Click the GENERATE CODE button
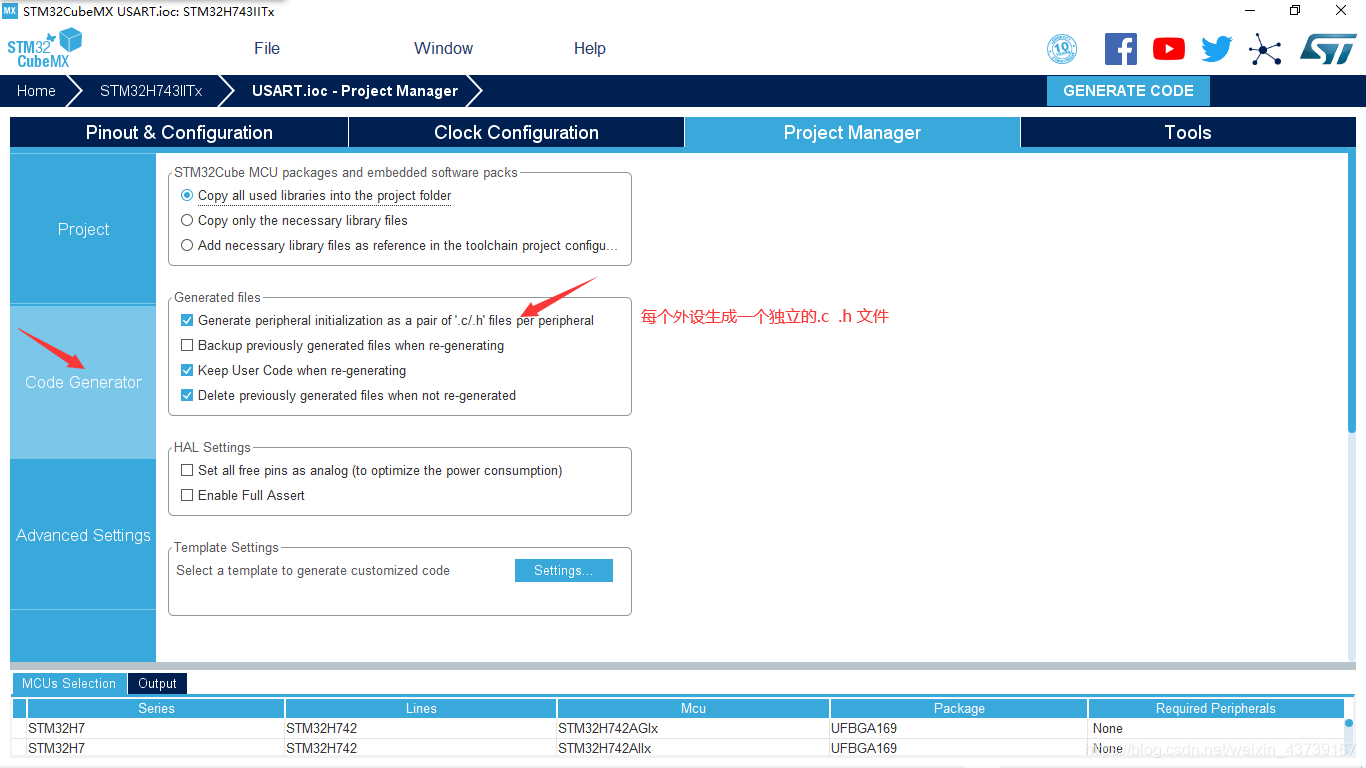1366x768 pixels. [x=1128, y=90]
